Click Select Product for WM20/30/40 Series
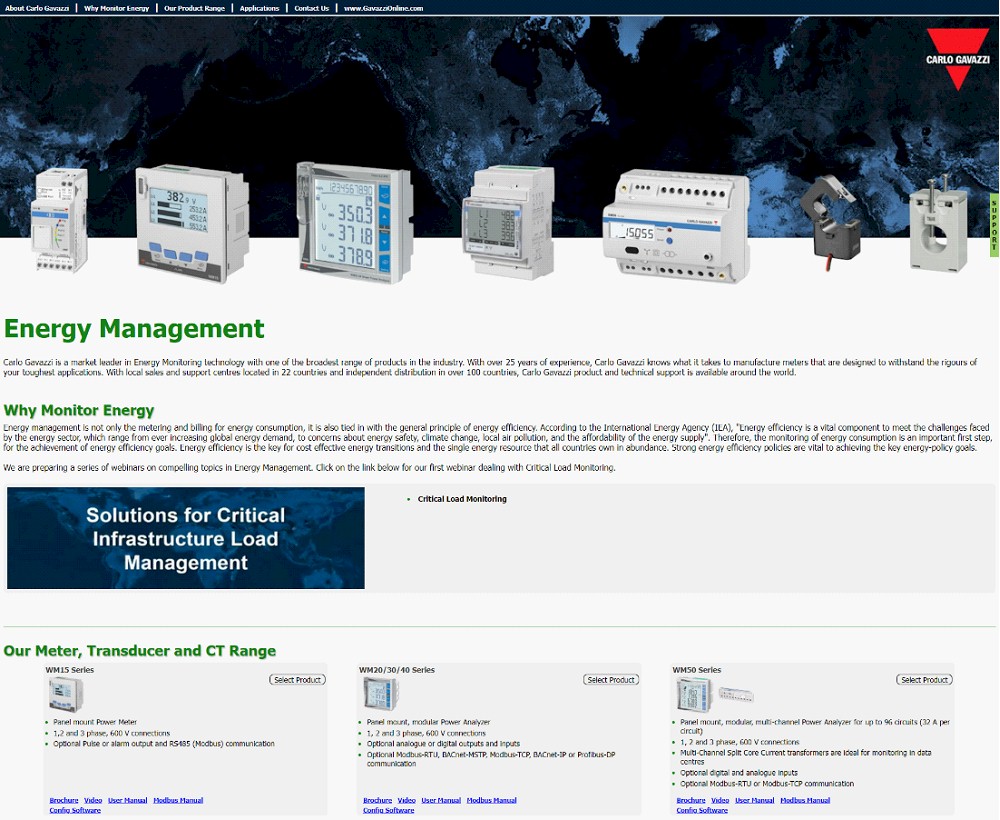This screenshot has height=820, width=1000. [611, 680]
